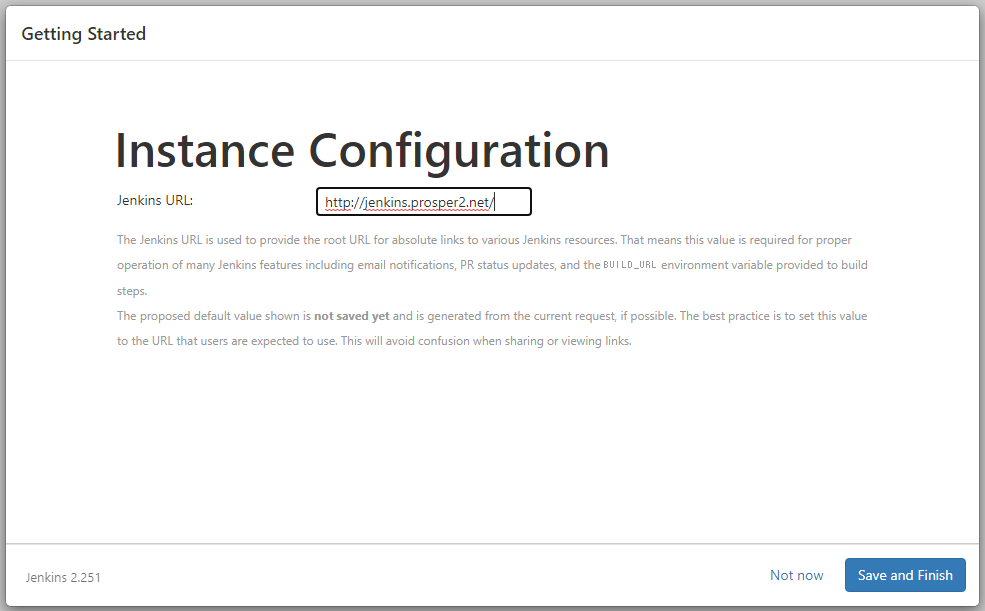Screen dimensions: 985x611
Task: Click the Getting Started header title
Action: (x=84, y=34)
